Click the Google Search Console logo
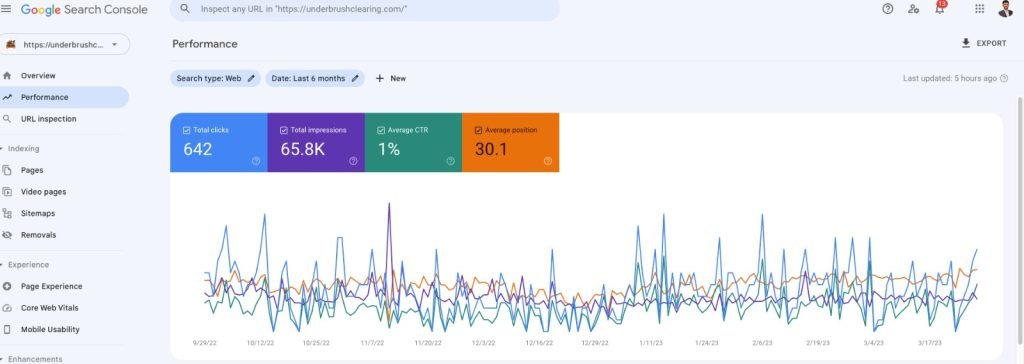Screen dimensions: 1024x364 pyautogui.click(x=84, y=10)
